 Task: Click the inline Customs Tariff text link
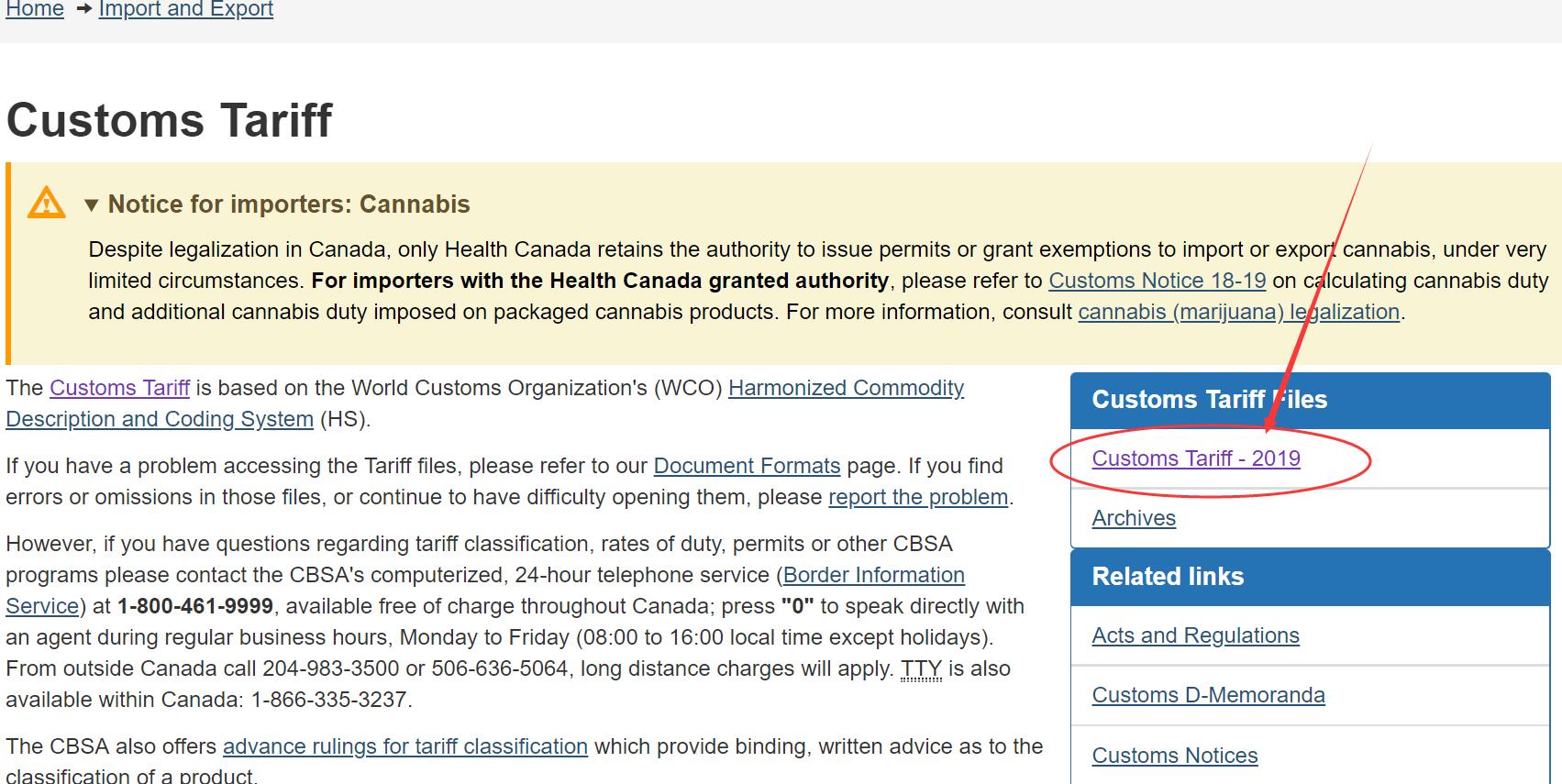(119, 388)
